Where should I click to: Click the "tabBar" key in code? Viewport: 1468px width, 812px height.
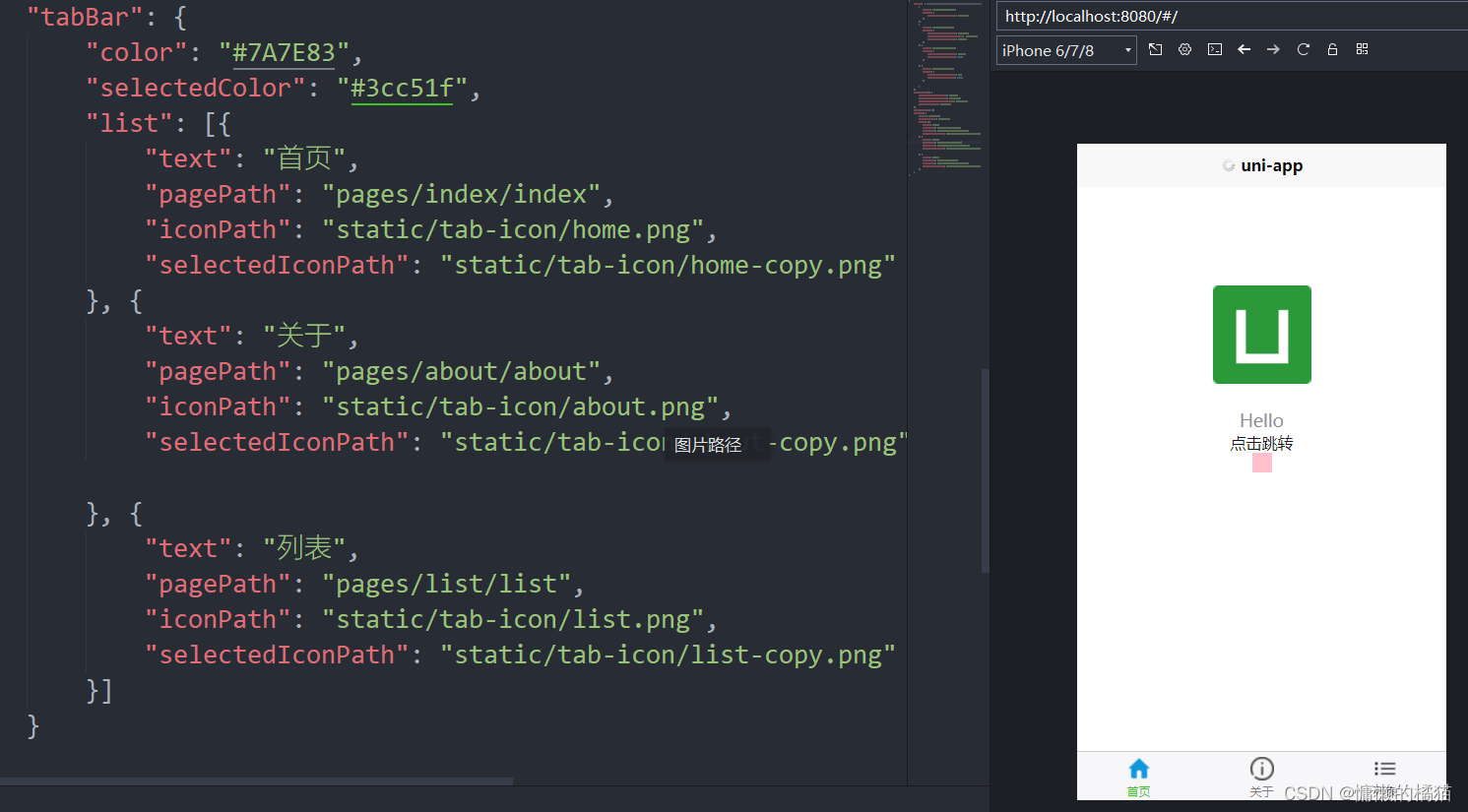pos(85,18)
